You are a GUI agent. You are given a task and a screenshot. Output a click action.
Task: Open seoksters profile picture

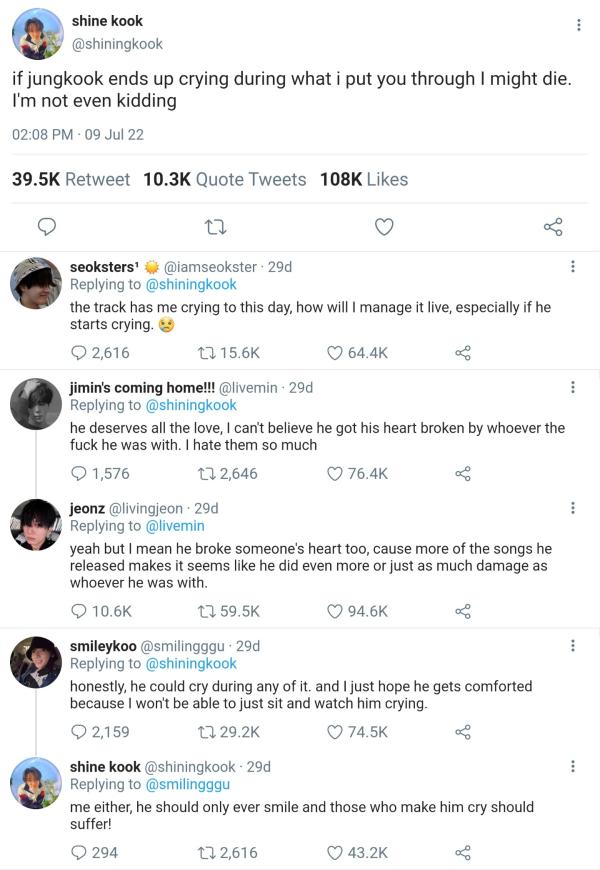coord(36,283)
